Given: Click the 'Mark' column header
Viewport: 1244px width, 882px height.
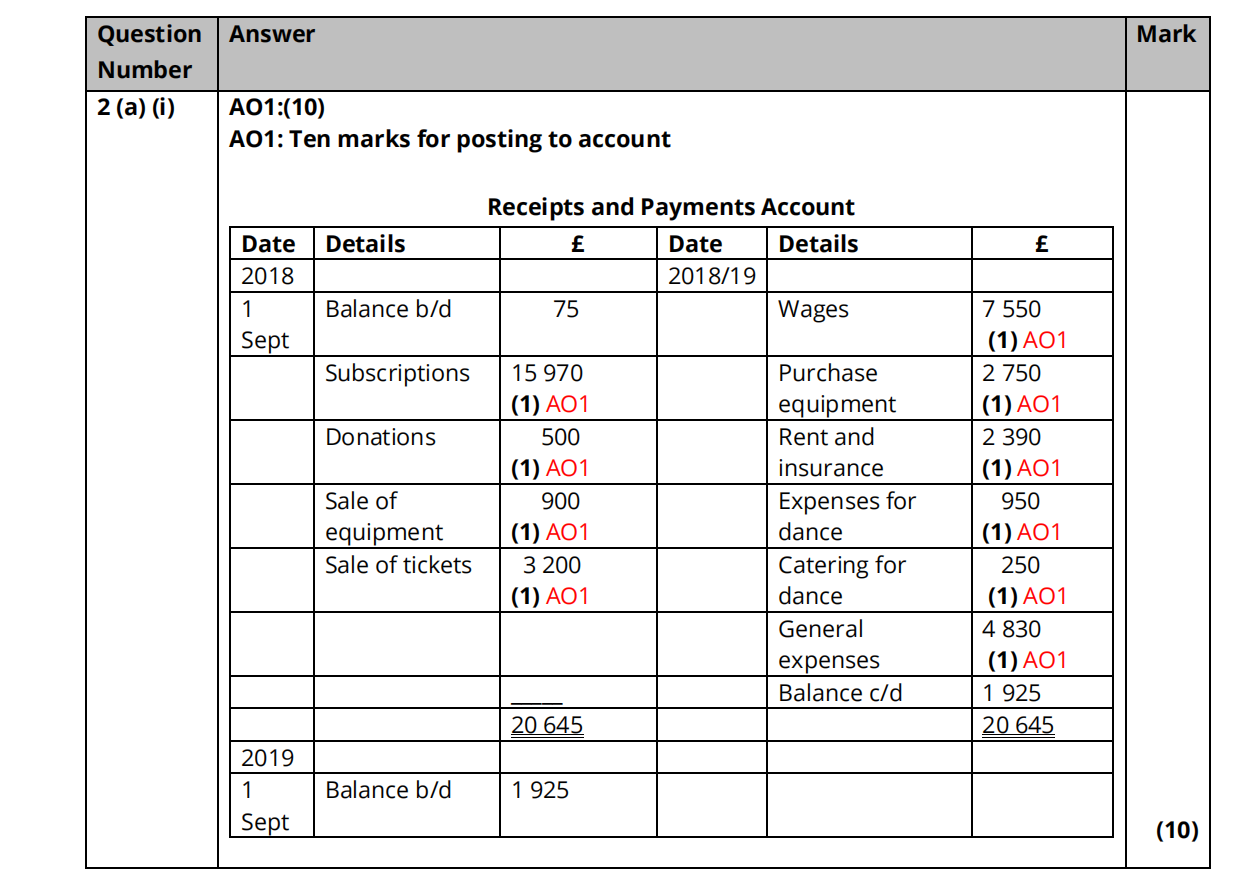Looking at the screenshot, I should click(1165, 34).
